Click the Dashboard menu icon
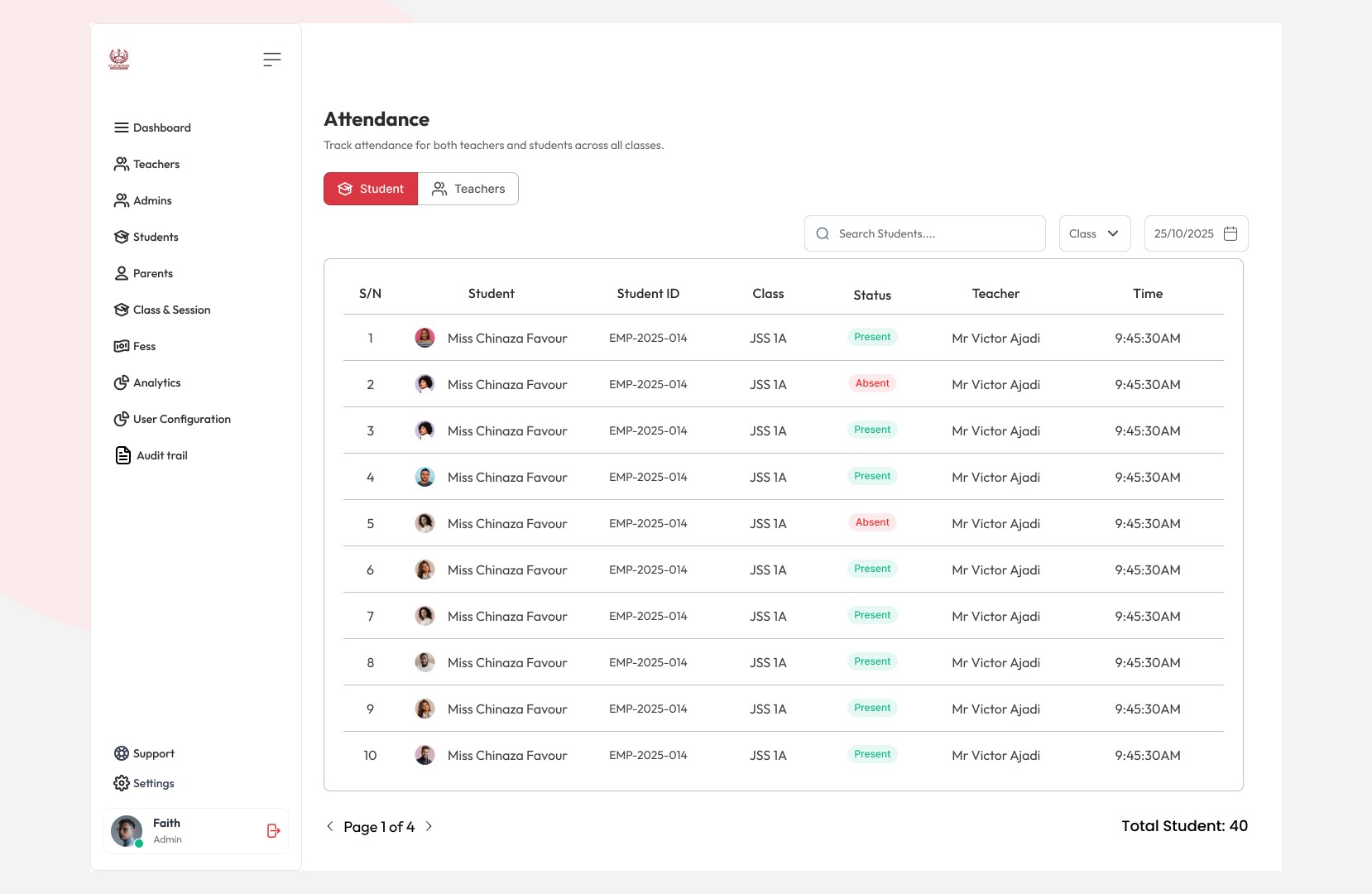The image size is (1372, 894). tap(122, 127)
